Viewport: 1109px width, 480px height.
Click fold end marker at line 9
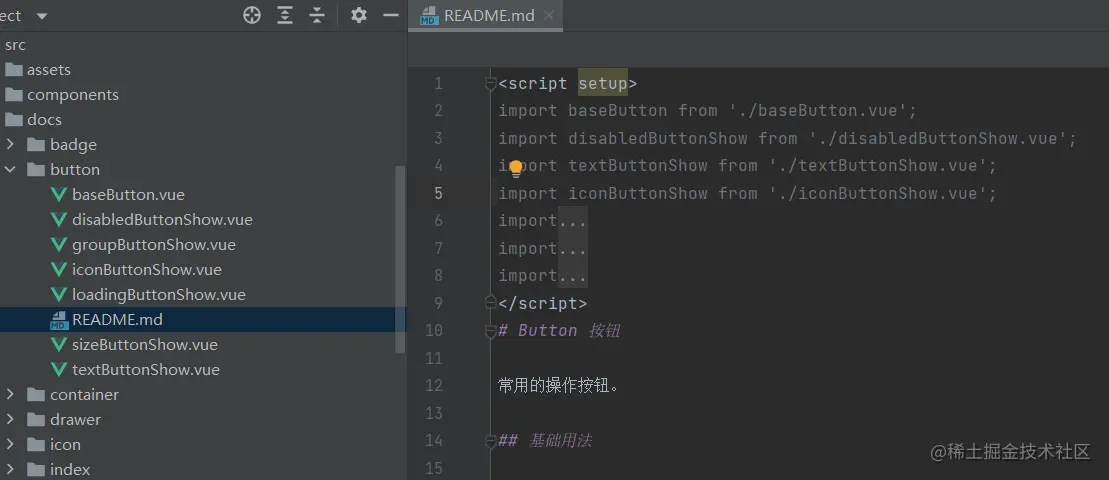tap(490, 303)
